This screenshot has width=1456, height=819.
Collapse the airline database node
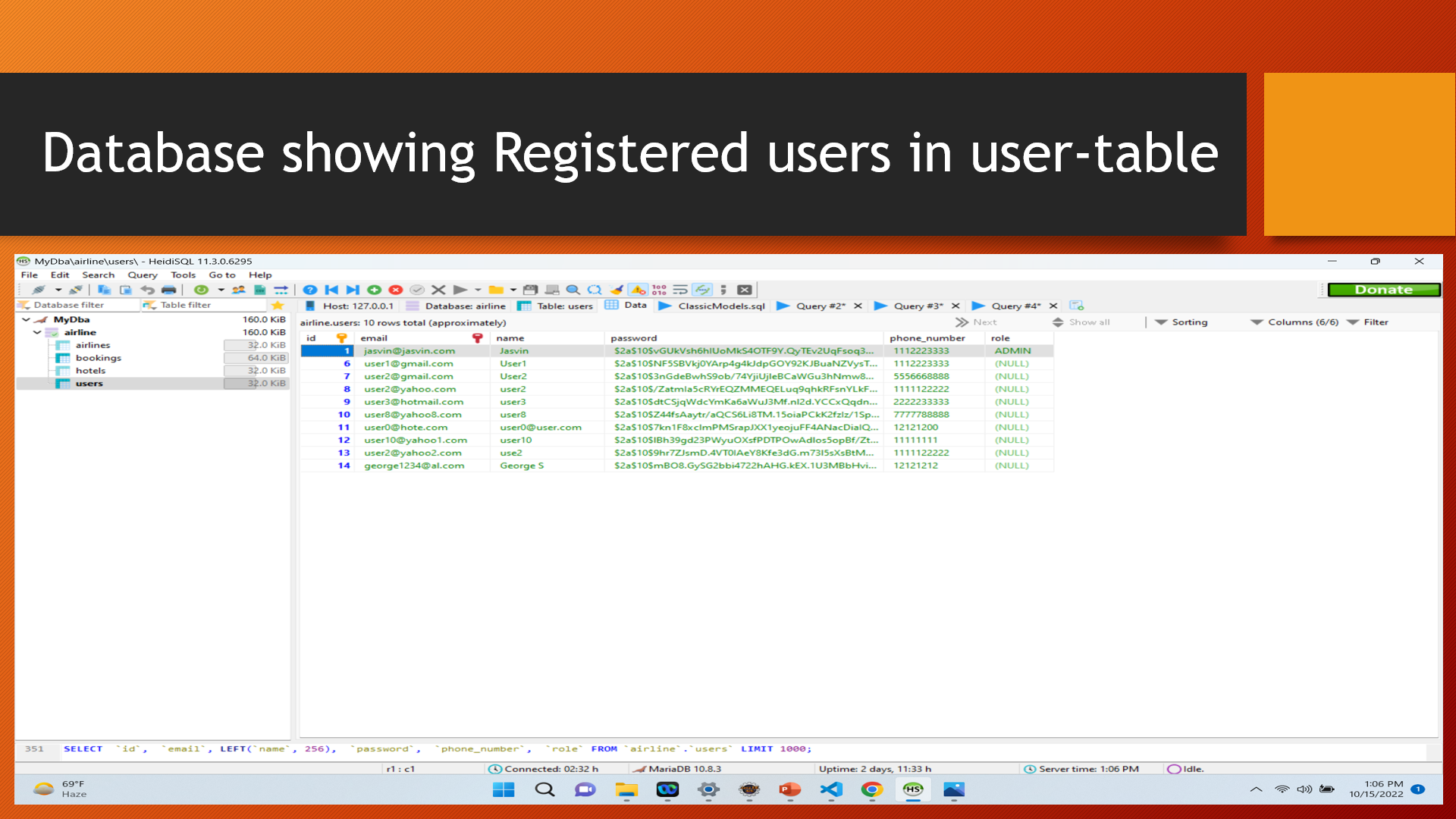click(x=36, y=332)
